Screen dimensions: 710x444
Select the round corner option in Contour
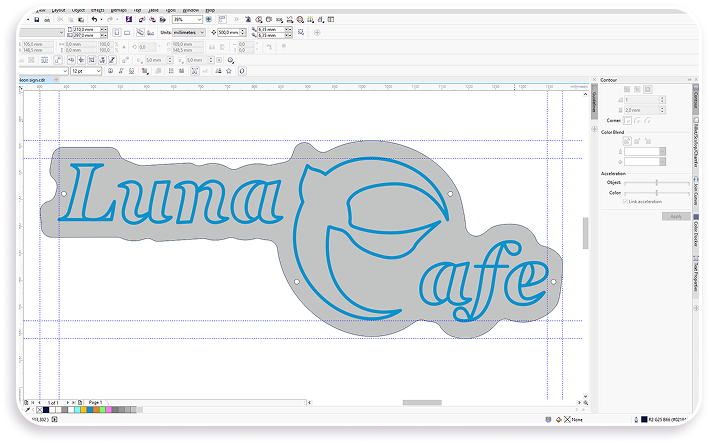(637, 121)
